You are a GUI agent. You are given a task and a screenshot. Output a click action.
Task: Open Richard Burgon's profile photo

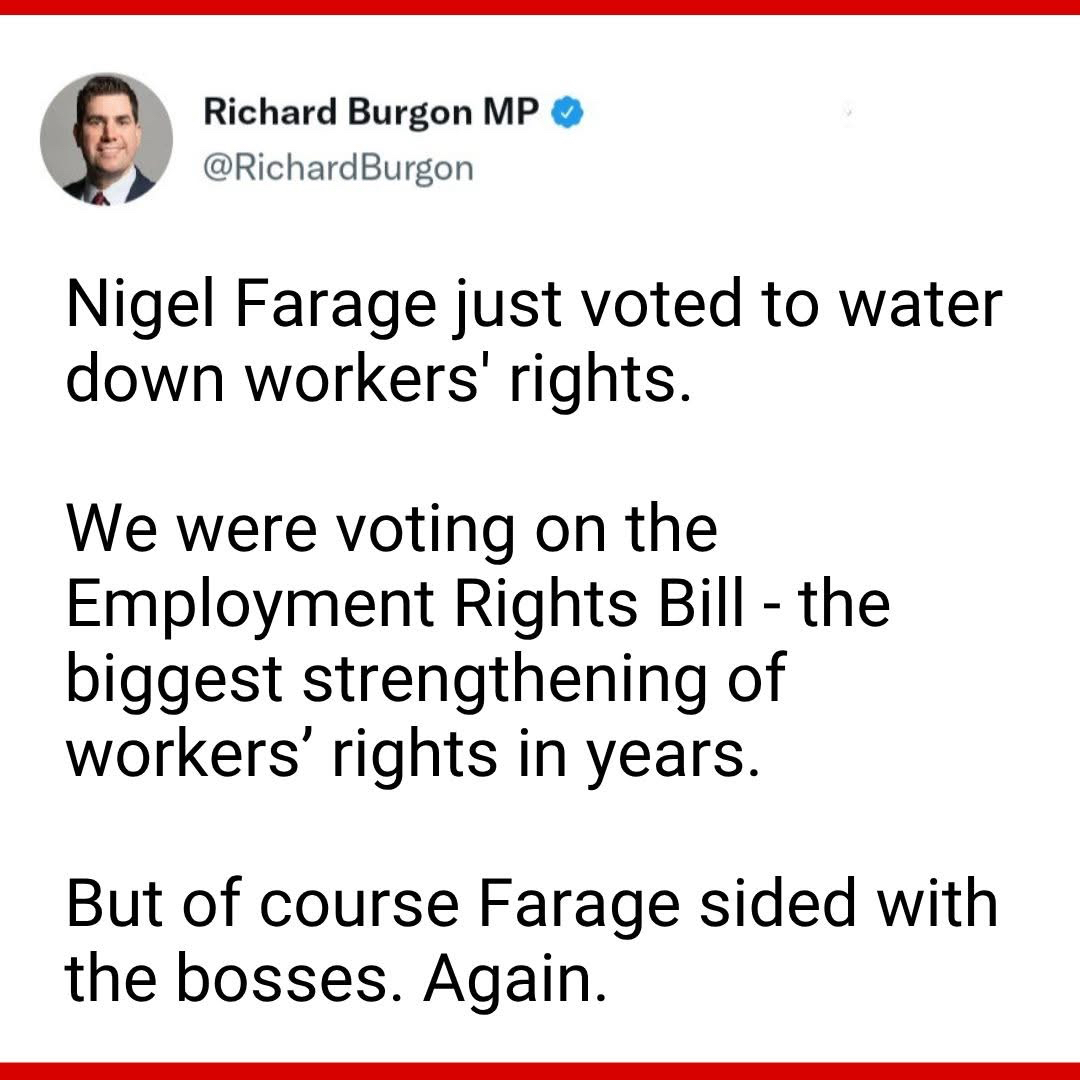click(x=106, y=140)
